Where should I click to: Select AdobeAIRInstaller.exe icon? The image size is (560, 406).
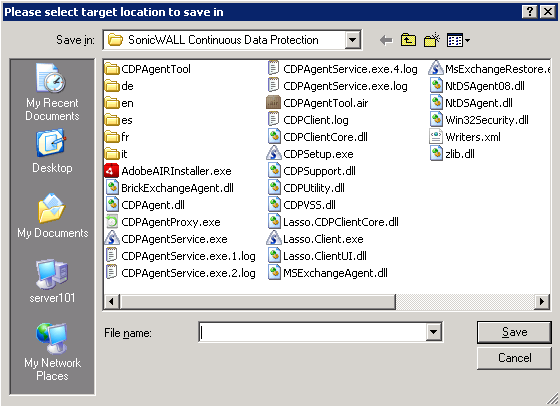[x=111, y=171]
